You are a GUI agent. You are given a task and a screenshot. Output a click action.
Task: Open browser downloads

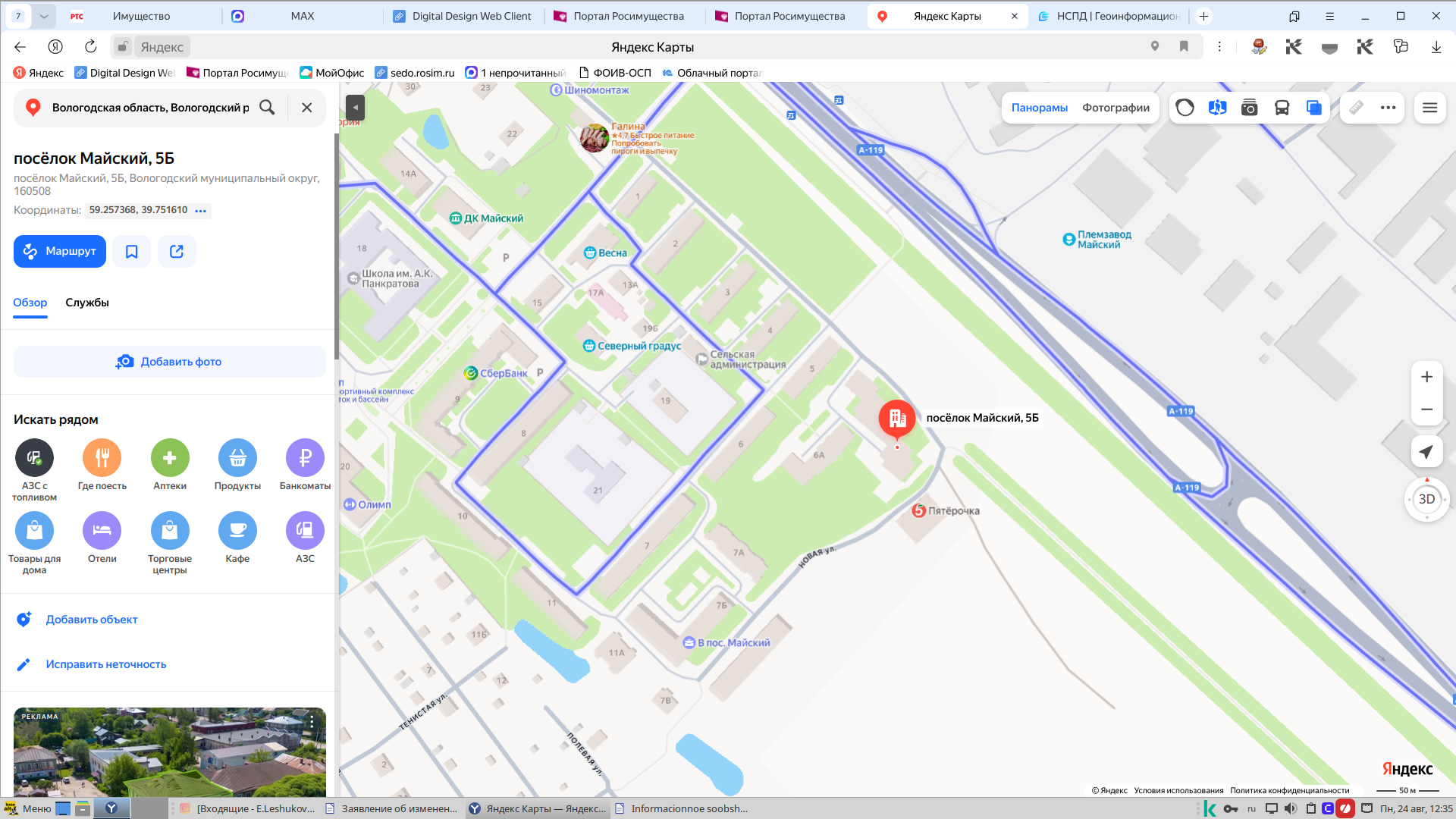1436,47
